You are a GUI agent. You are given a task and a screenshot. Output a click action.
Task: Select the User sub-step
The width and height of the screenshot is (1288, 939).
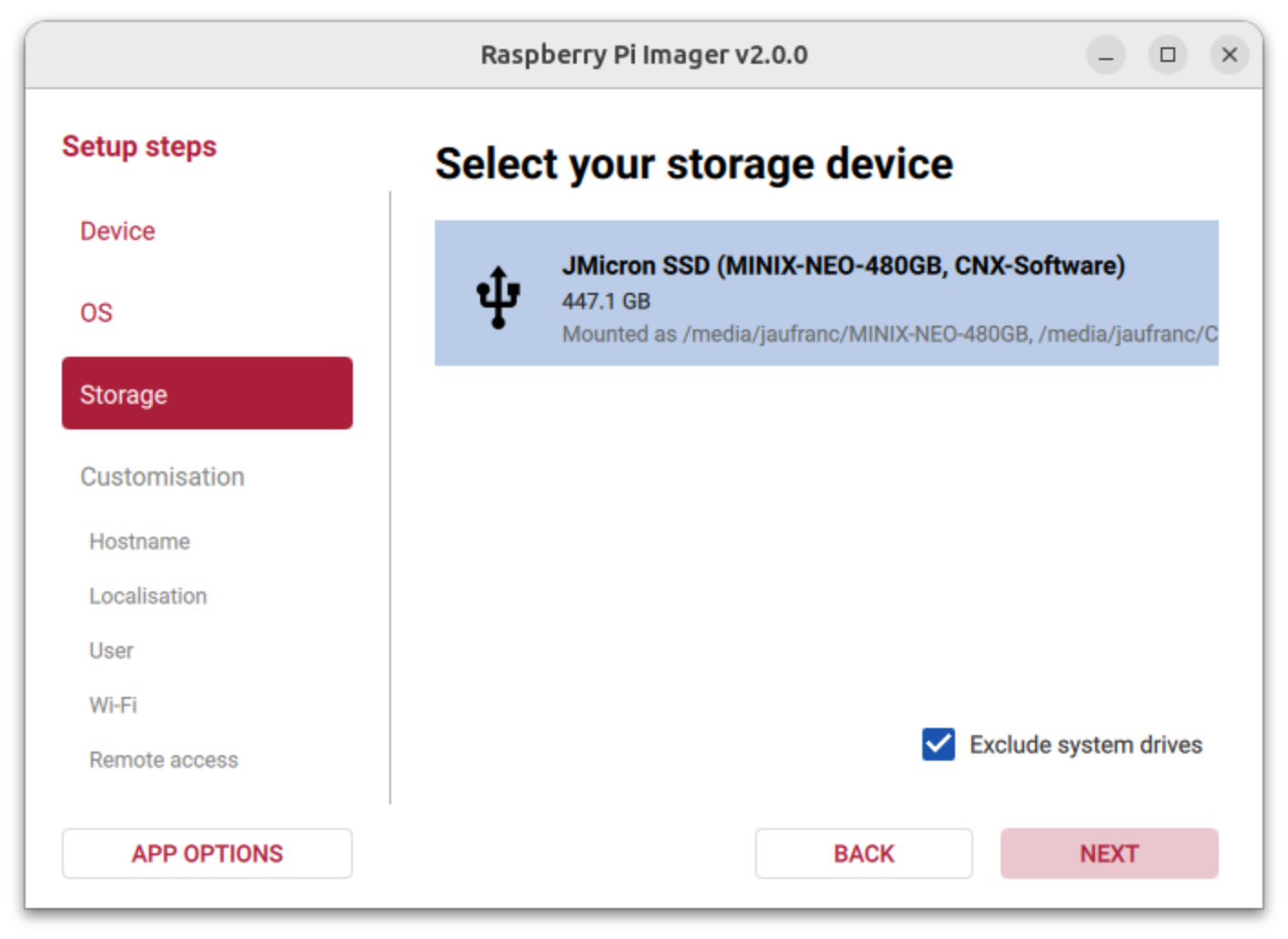click(111, 651)
